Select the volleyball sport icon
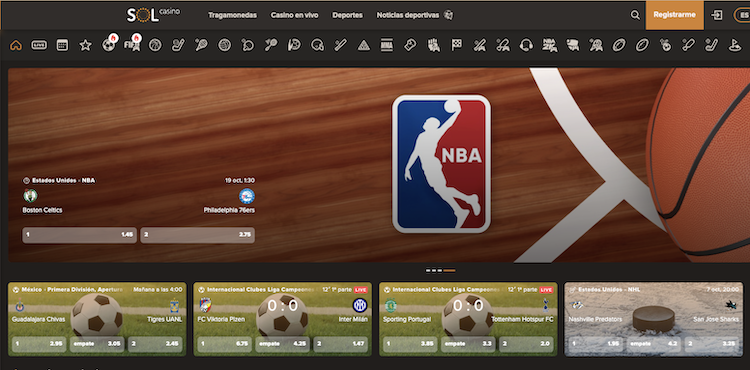Viewport: 750px width, 370px height. point(224,45)
